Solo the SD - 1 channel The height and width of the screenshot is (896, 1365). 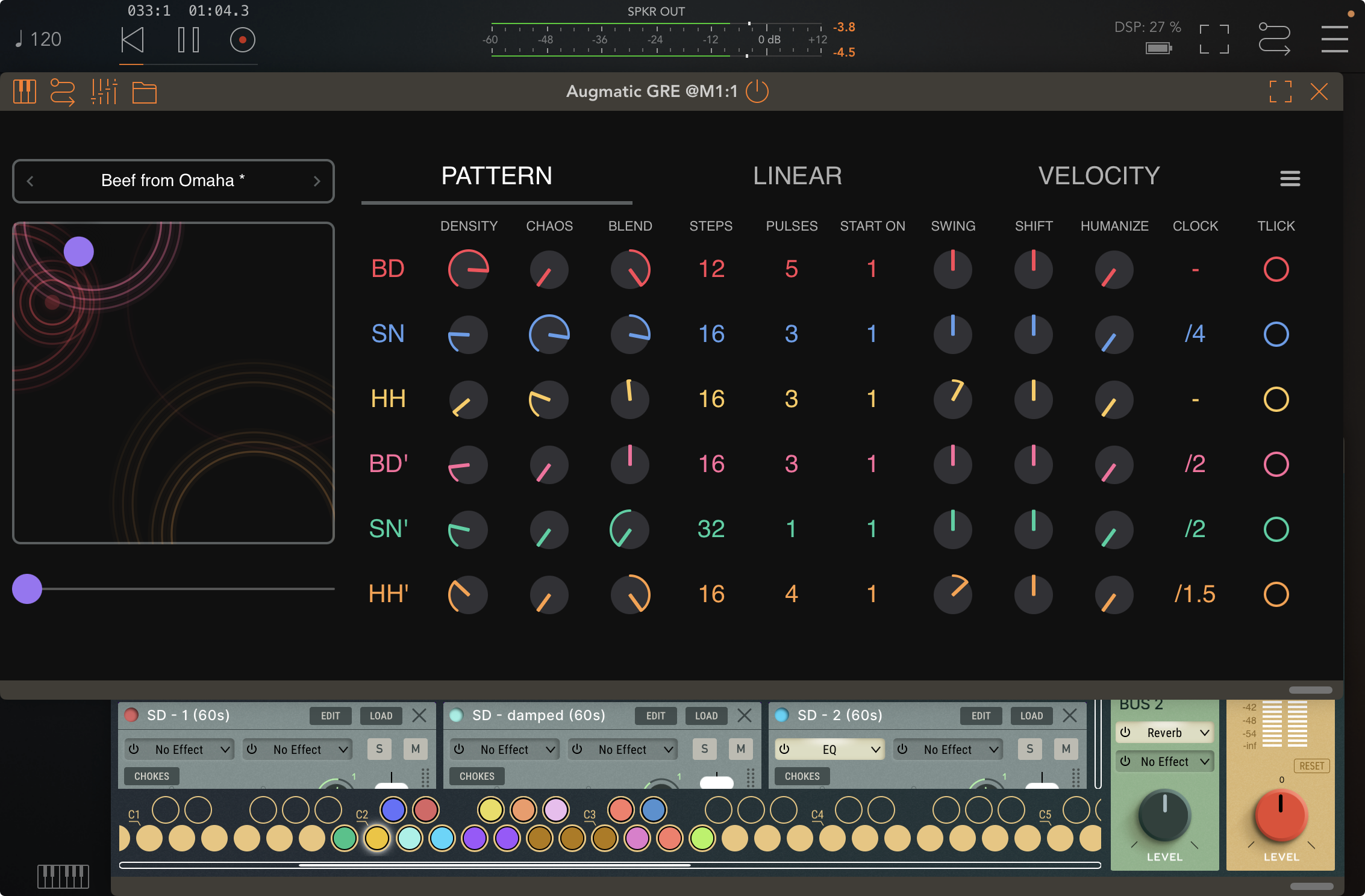coord(379,749)
